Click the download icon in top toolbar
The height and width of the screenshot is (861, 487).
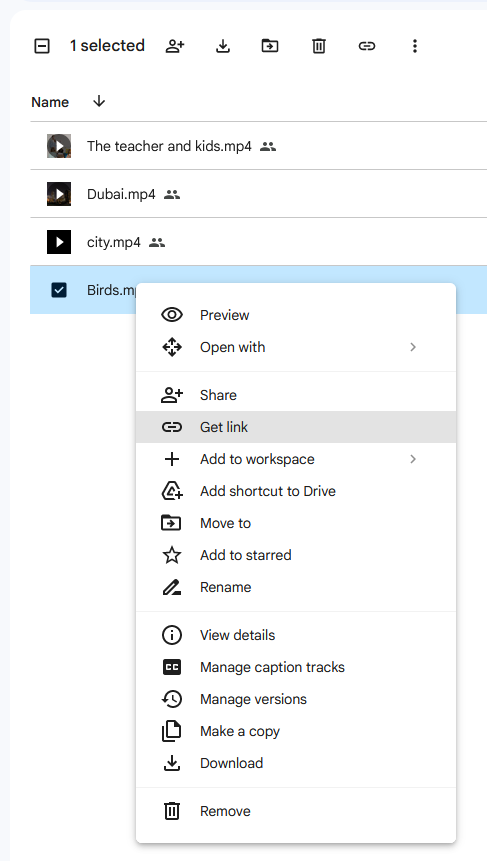[222, 46]
